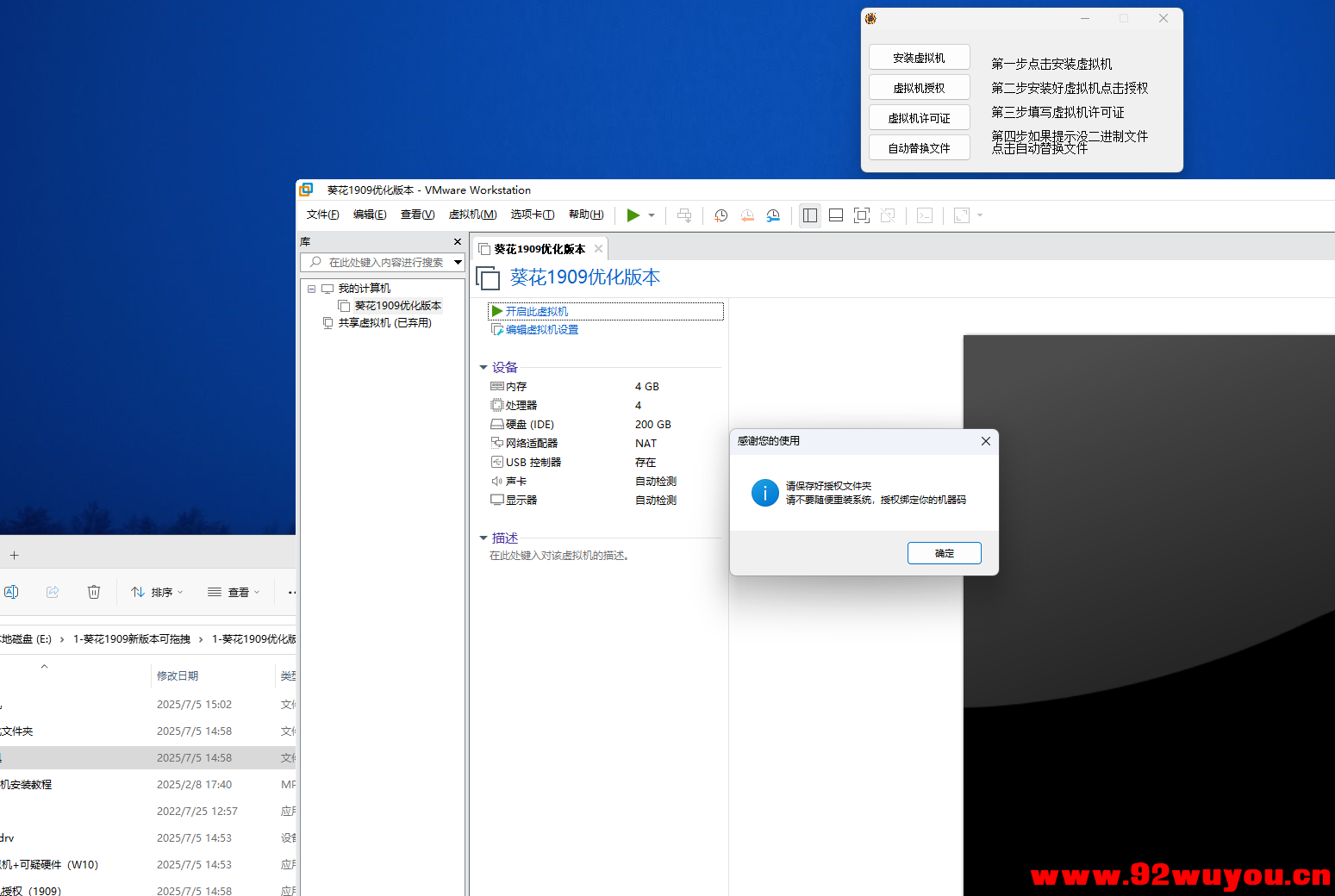Viewport: 1335px width, 896px height.
Task: Select the delete (trash) icon in Explorer toolbar
Action: pos(94,592)
